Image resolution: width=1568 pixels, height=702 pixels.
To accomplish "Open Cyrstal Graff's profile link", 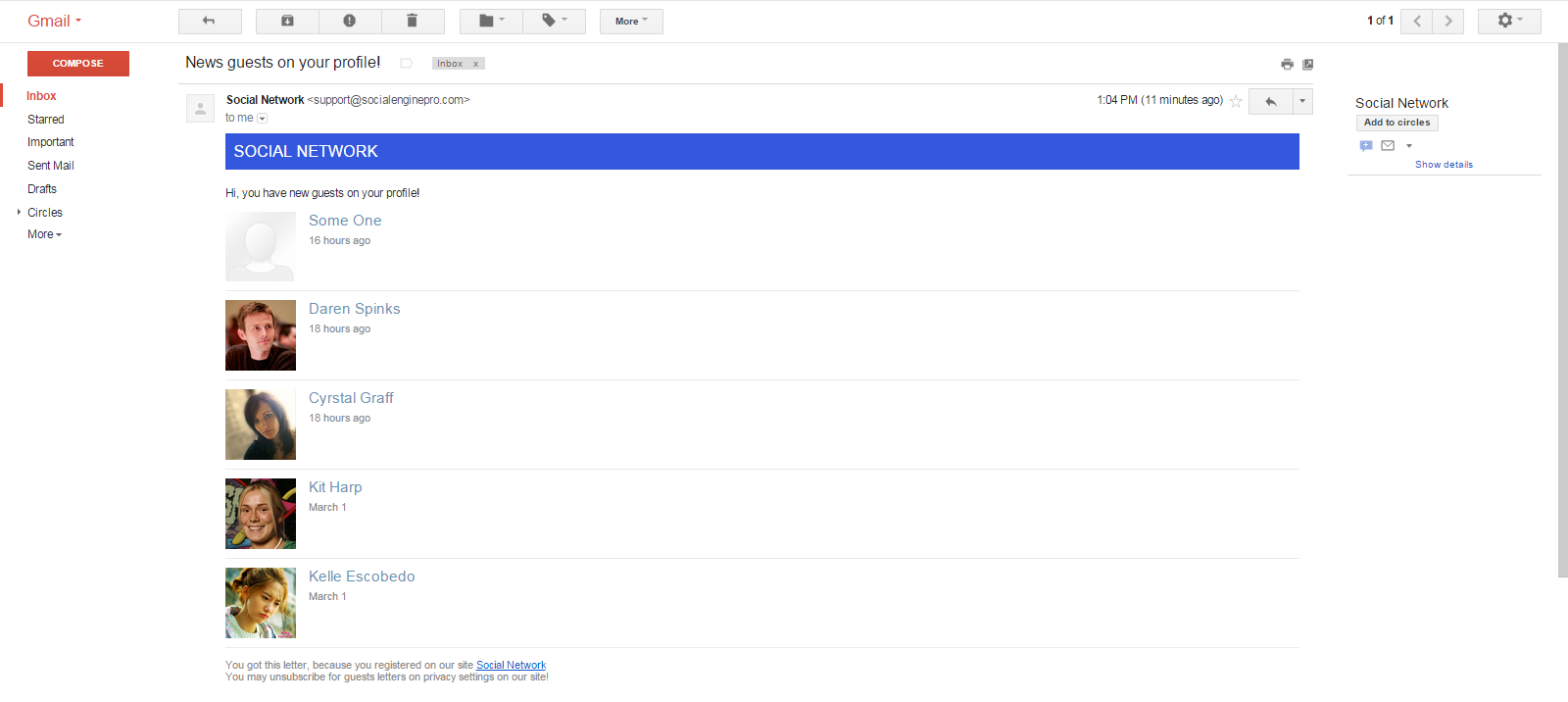I will point(351,398).
